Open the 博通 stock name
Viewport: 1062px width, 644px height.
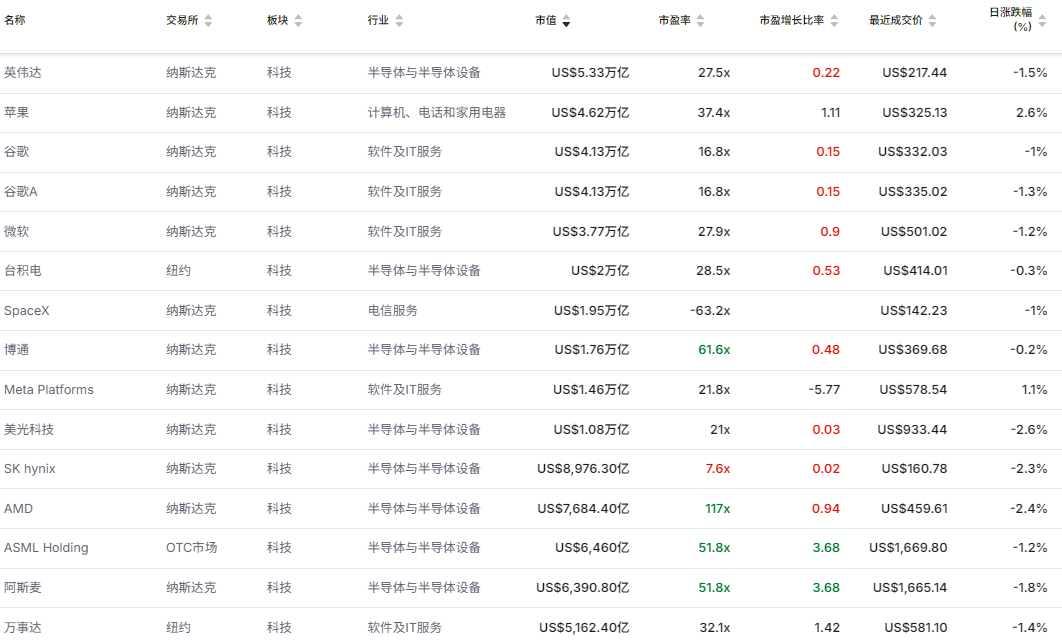17,350
